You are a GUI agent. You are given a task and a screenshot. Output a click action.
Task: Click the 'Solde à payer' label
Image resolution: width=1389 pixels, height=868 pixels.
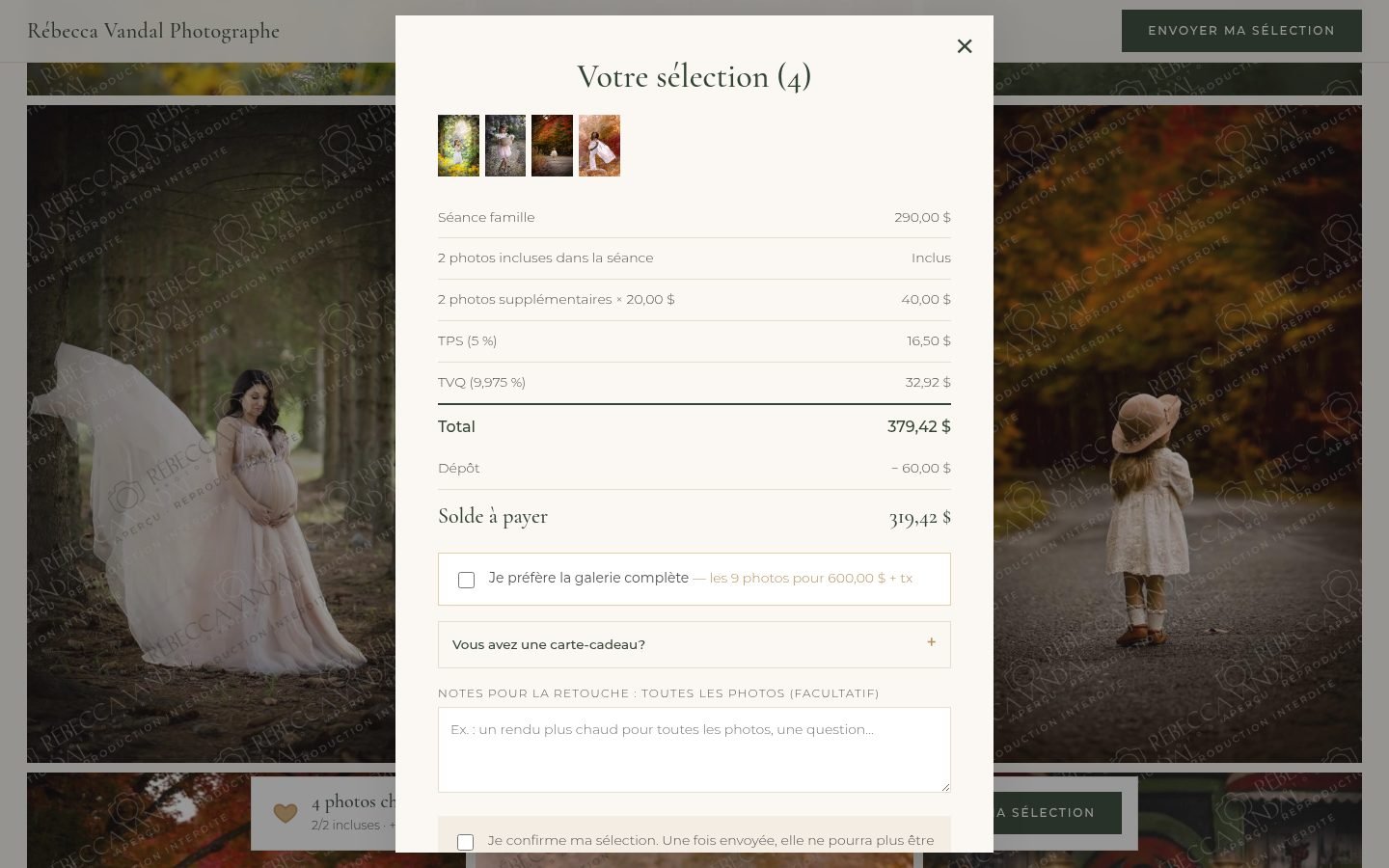point(493,517)
